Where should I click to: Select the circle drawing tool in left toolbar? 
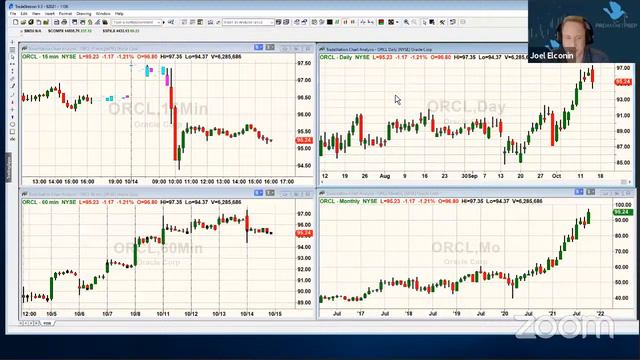pos(12,124)
